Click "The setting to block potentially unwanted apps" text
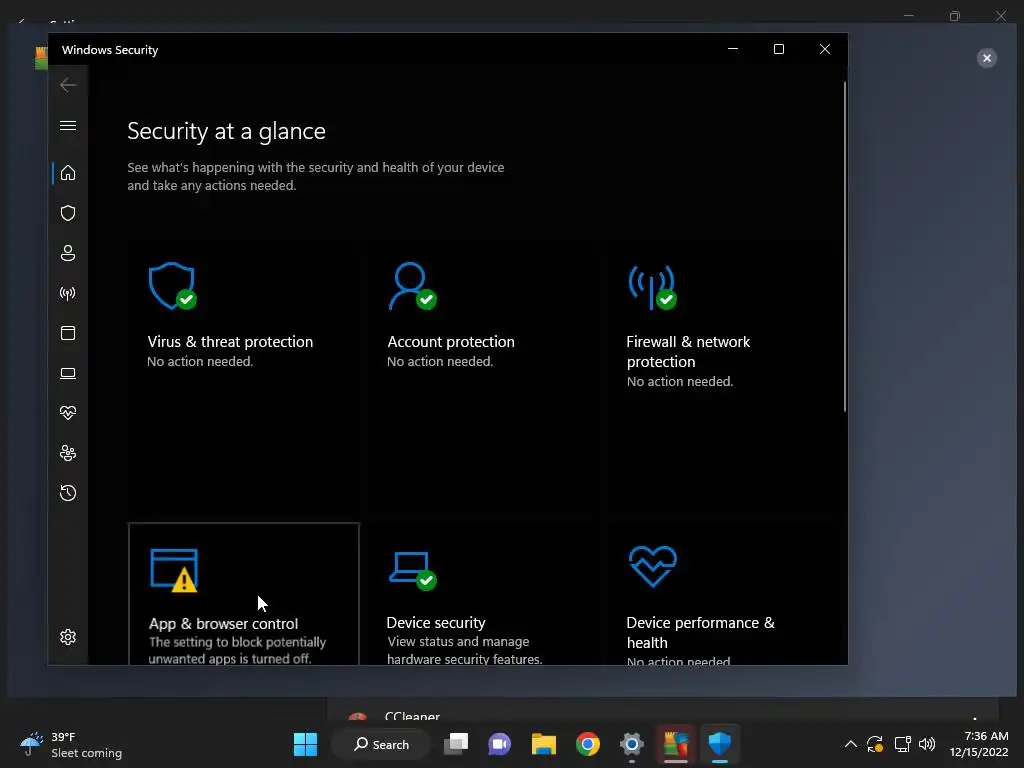The height and width of the screenshot is (768, 1024). pos(237,650)
